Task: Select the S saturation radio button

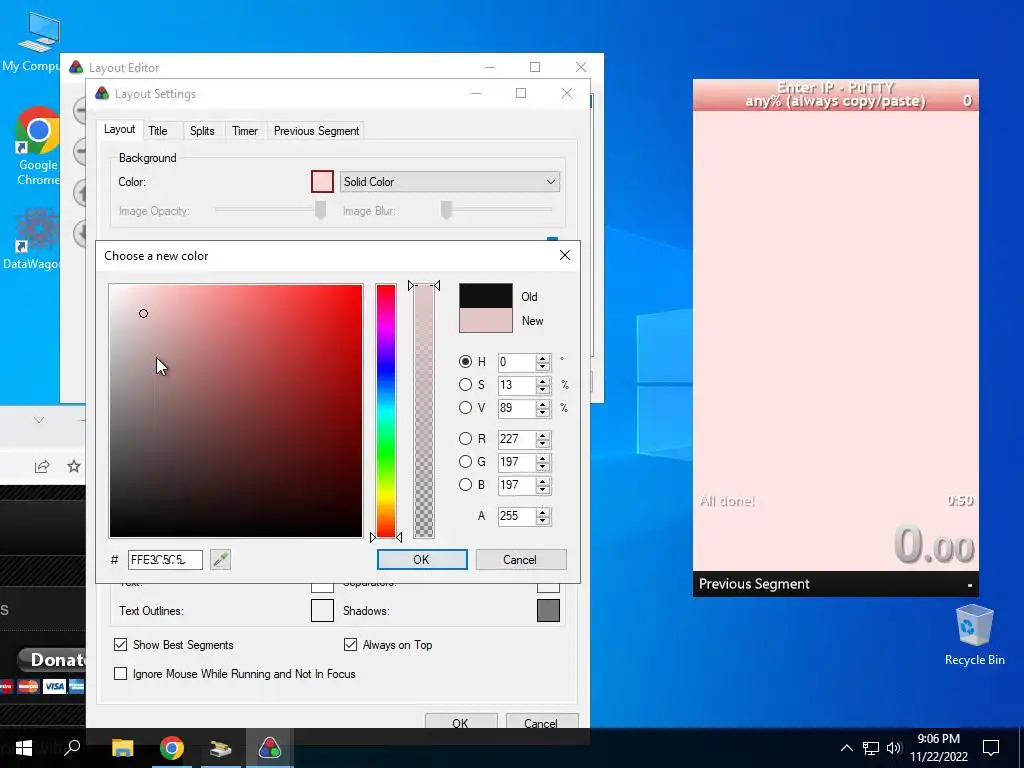Action: coord(465,385)
